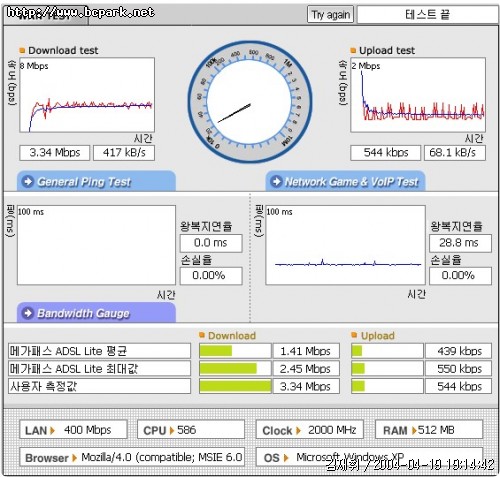Image resolution: width=500 pixels, height=477 pixels.
Task: Click the 메가패스 ADSL Lite 평균 row label
Action: [x=99, y=351]
